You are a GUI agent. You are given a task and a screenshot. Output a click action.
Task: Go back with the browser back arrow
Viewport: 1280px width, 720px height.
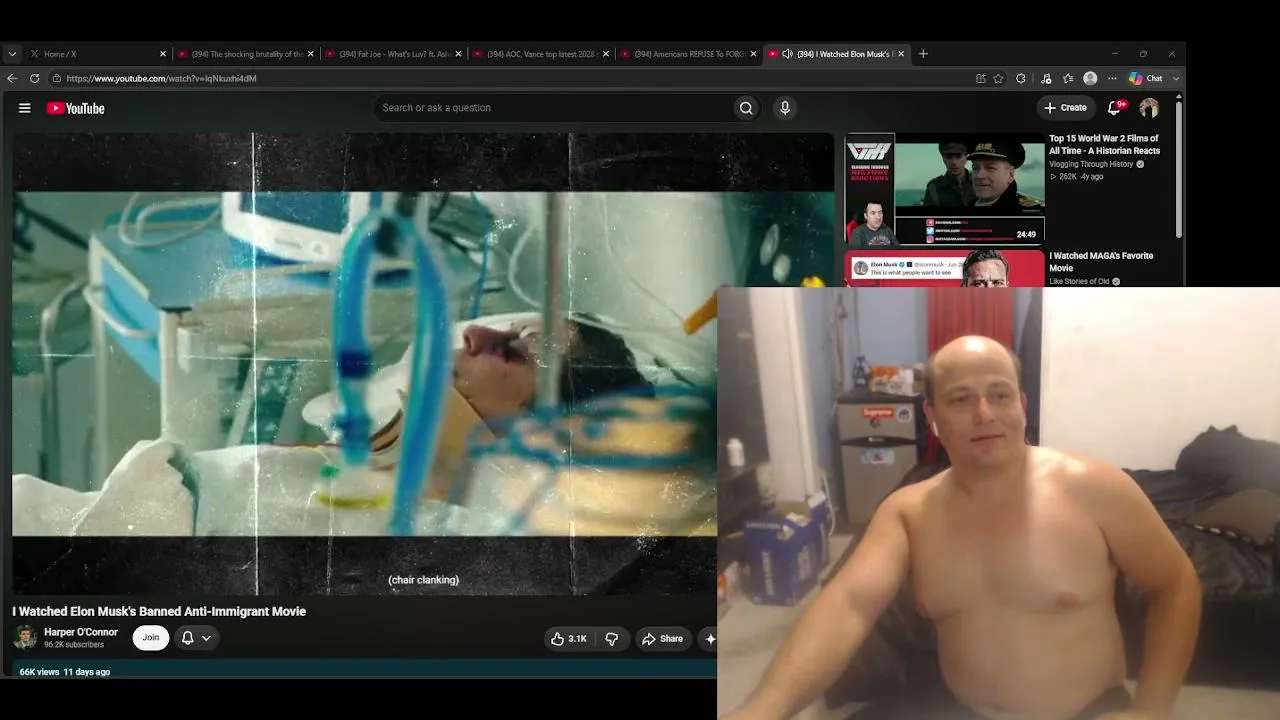coord(12,78)
